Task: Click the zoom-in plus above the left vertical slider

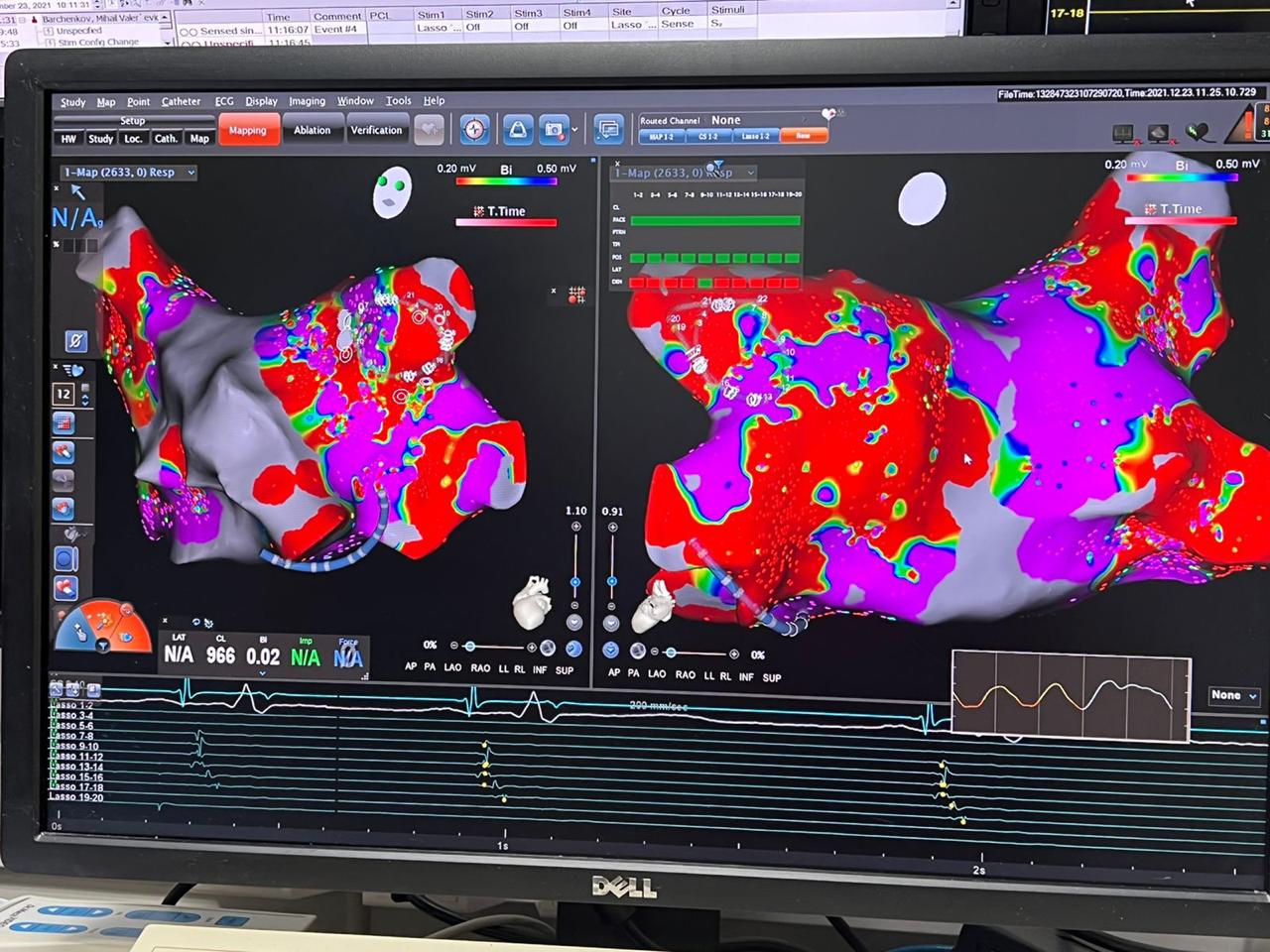Action: coord(575,527)
